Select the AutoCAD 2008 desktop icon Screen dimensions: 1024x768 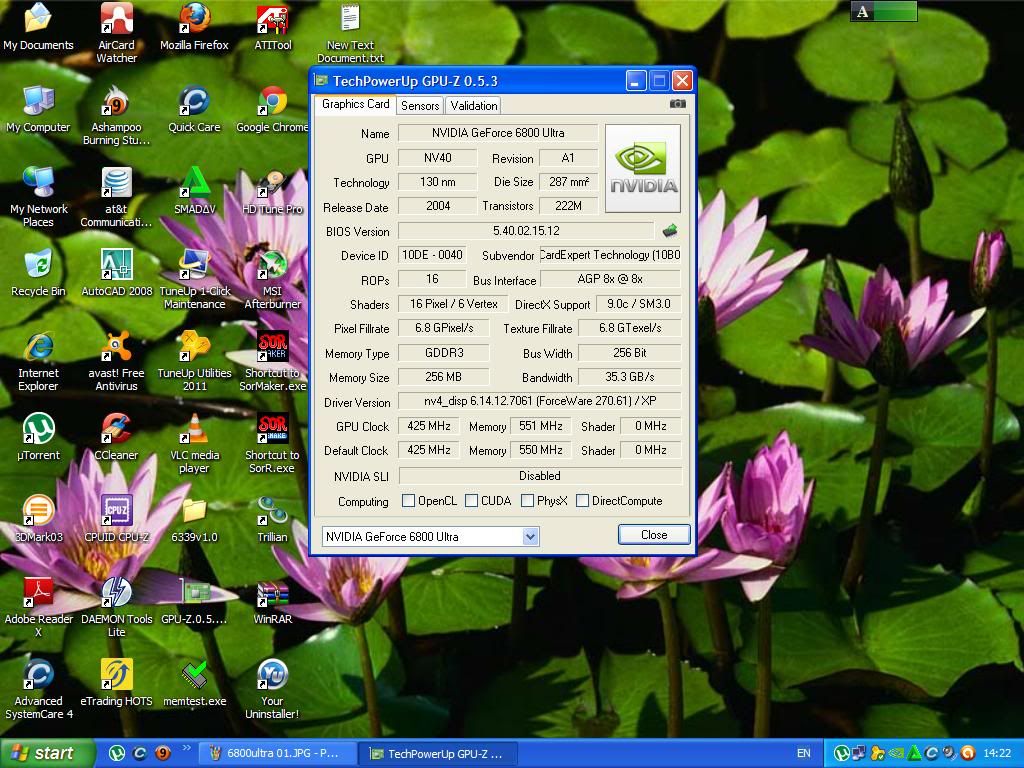(x=116, y=274)
